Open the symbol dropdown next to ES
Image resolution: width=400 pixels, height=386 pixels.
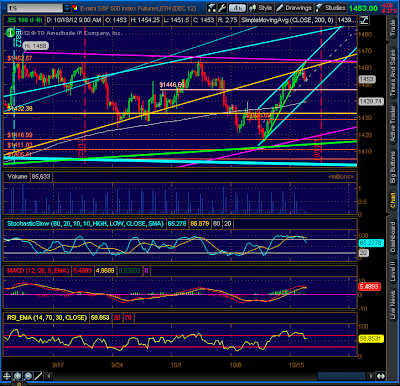pyautogui.click(x=67, y=8)
